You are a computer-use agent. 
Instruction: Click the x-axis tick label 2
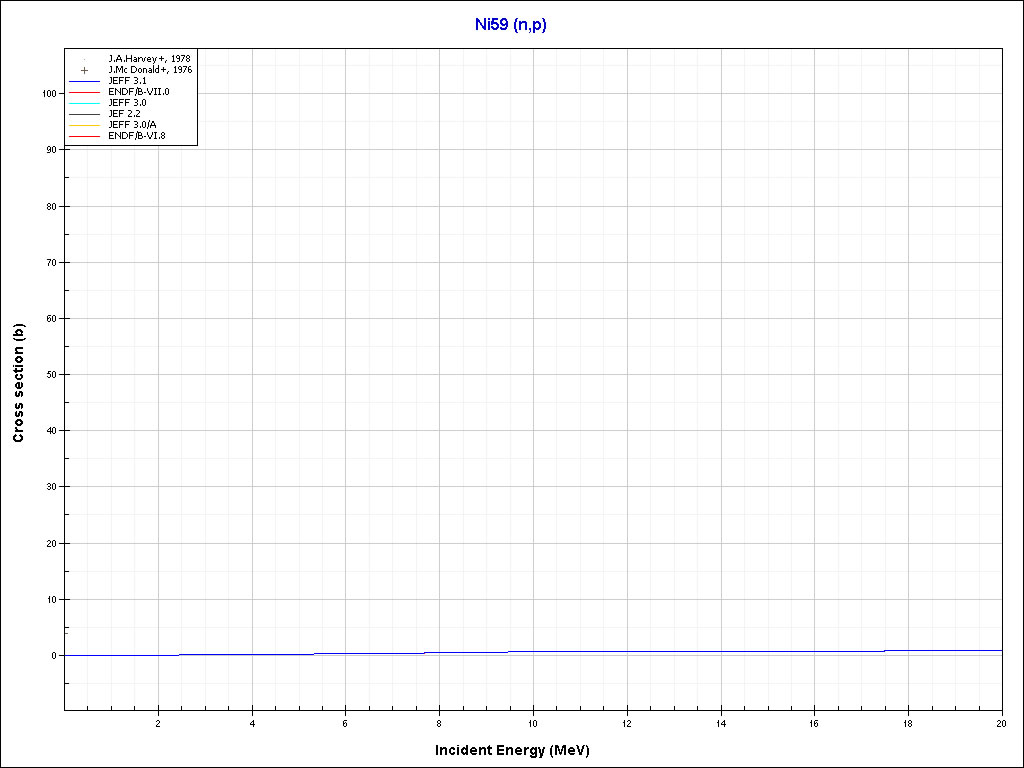(x=158, y=723)
